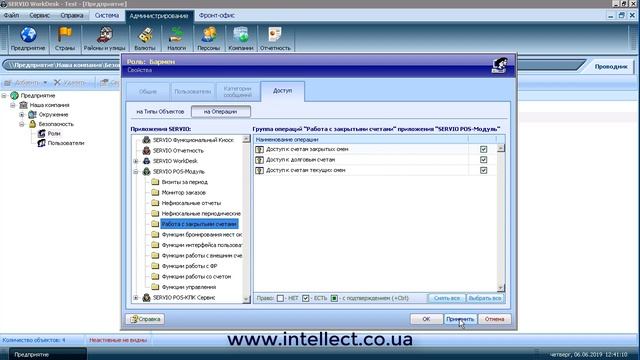The height and width of the screenshot is (360, 640).
Task: Click folder icon of Визиты за период
Action: pos(155,182)
